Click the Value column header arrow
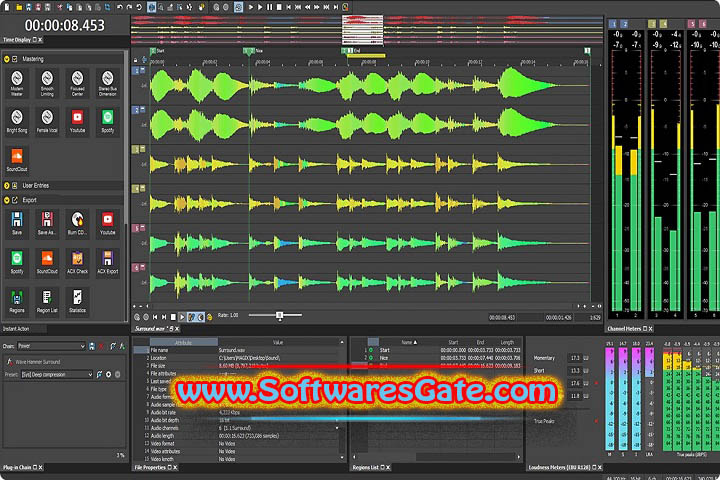Image resolution: width=720 pixels, height=480 pixels. click(x=341, y=342)
